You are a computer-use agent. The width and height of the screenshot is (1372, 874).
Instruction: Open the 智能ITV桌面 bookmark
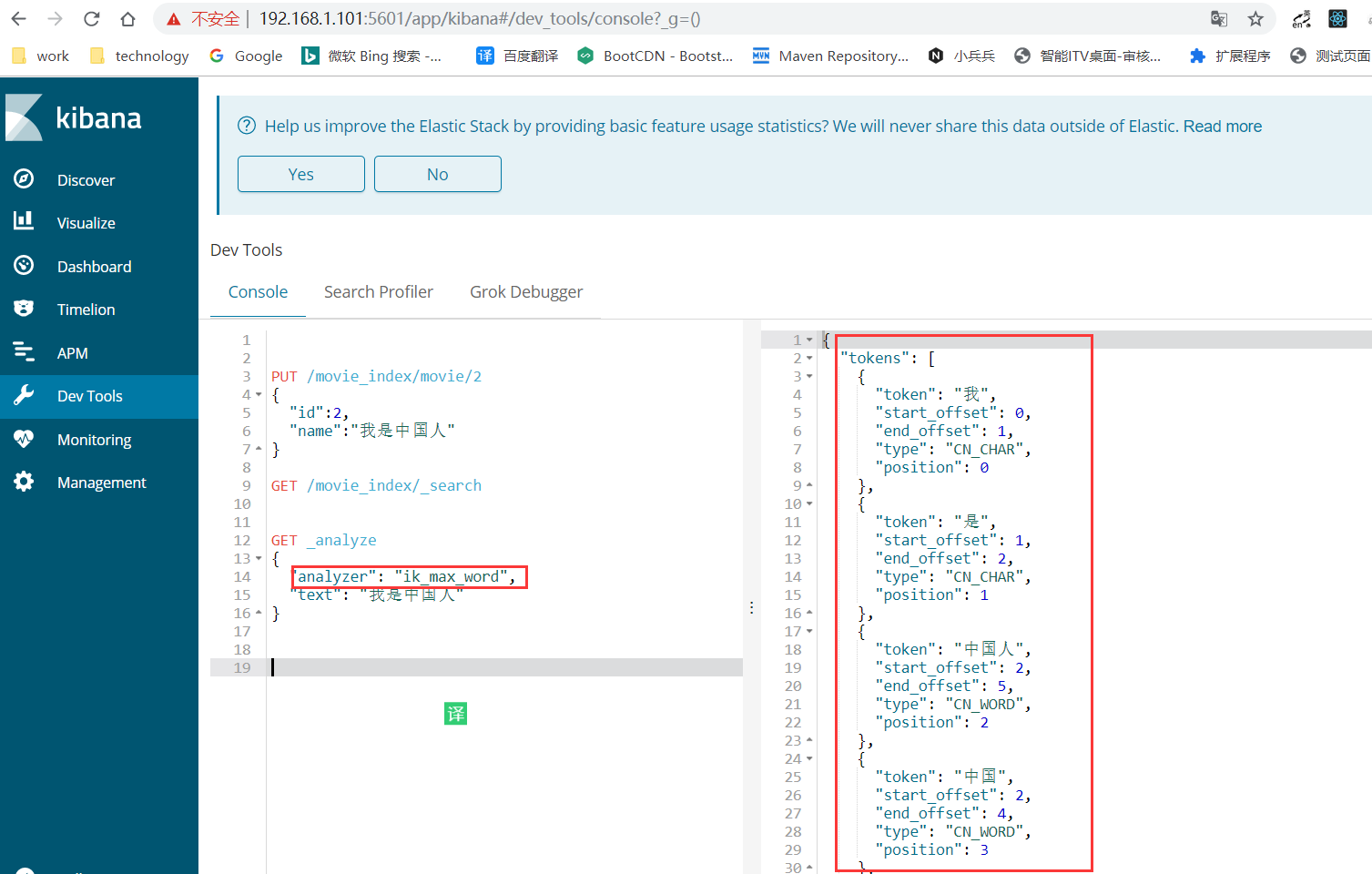tap(1088, 56)
